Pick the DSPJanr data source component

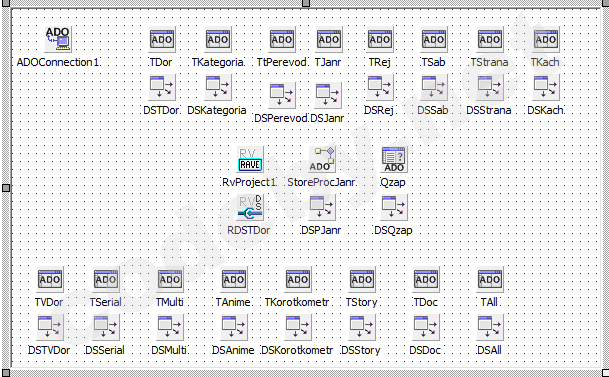coord(322,207)
